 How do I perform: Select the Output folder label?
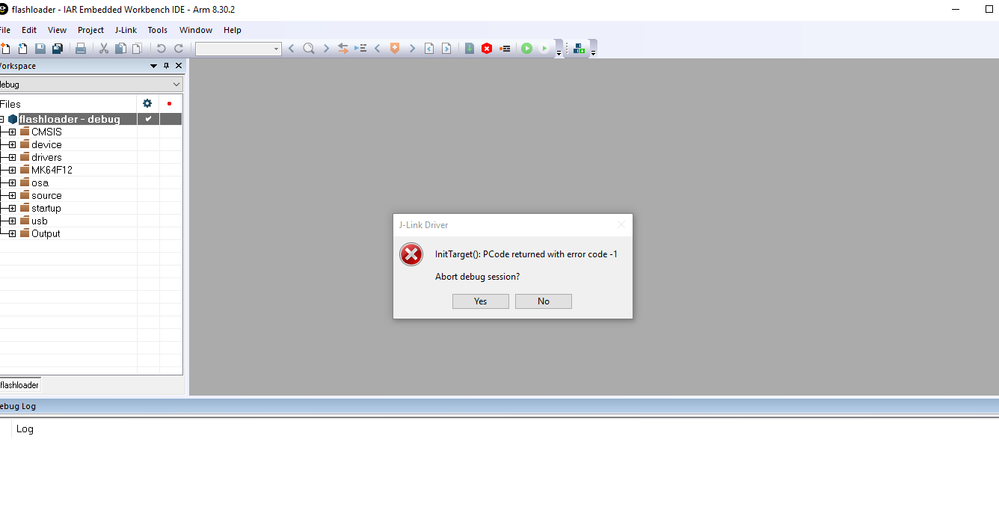[46, 234]
